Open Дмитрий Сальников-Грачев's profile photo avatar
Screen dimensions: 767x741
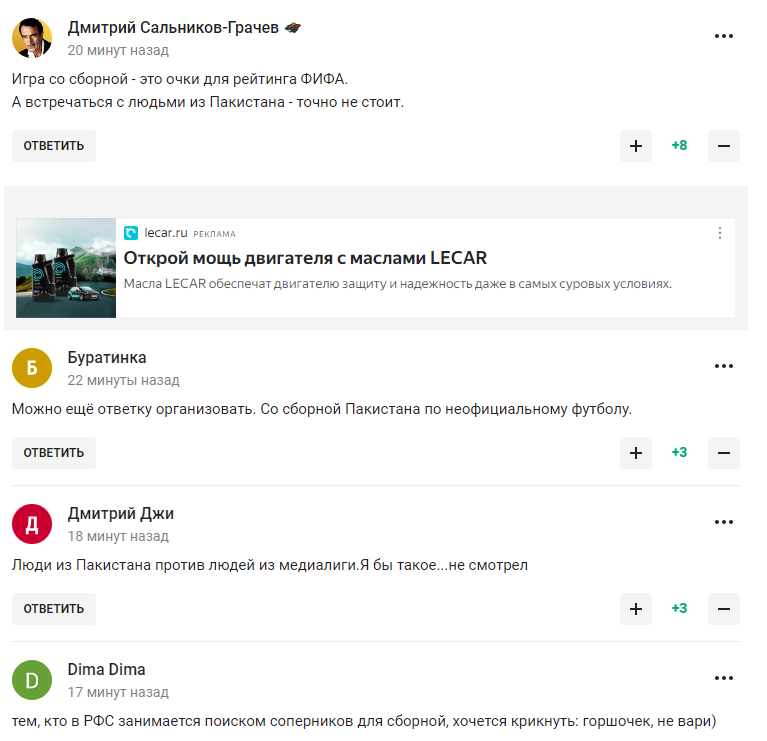[32, 38]
